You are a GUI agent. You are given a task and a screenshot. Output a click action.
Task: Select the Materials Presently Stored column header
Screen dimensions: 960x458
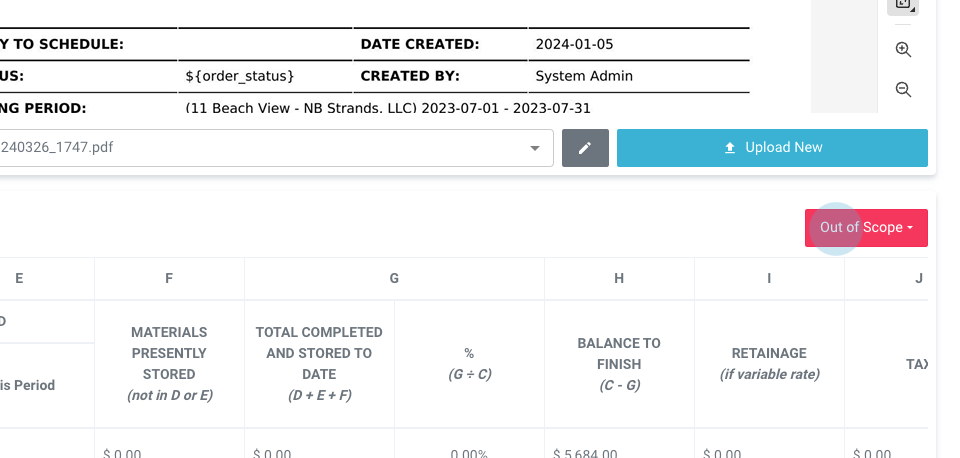(x=169, y=363)
